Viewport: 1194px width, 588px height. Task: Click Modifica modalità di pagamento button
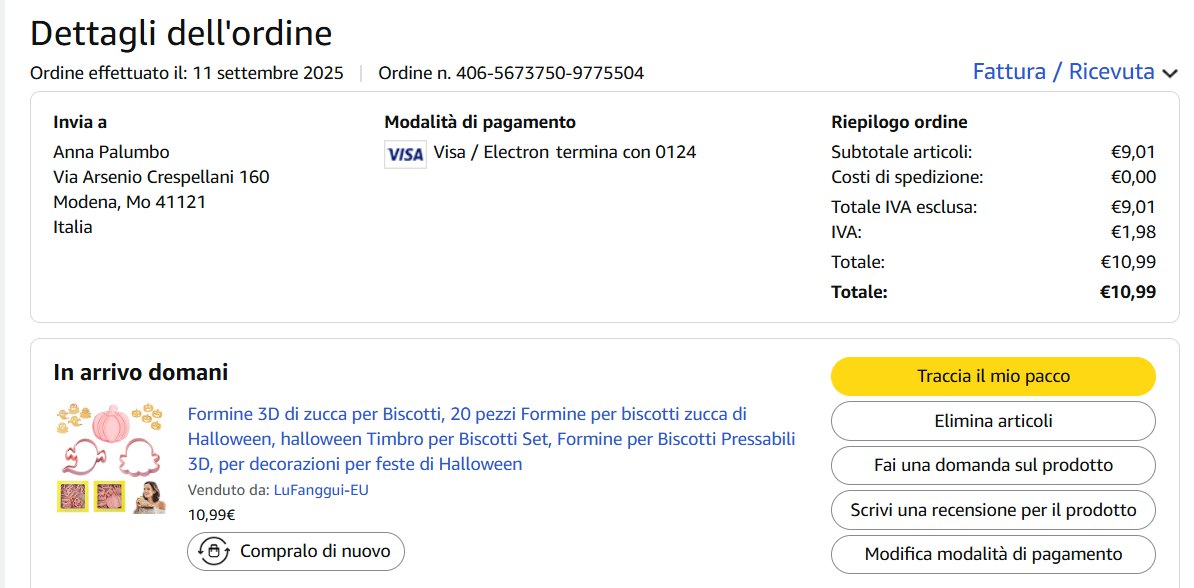993,554
